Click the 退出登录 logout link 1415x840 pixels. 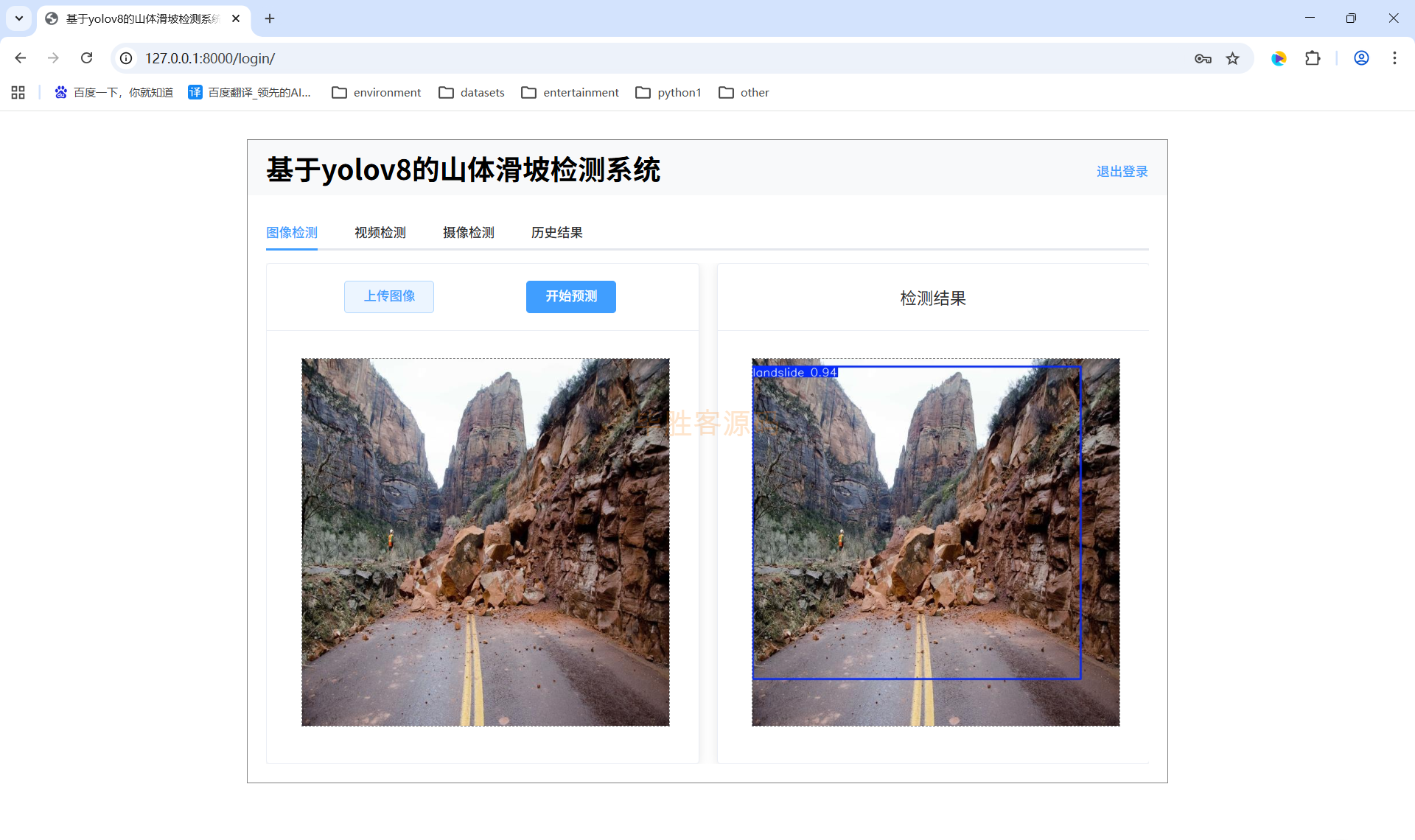tap(1122, 172)
